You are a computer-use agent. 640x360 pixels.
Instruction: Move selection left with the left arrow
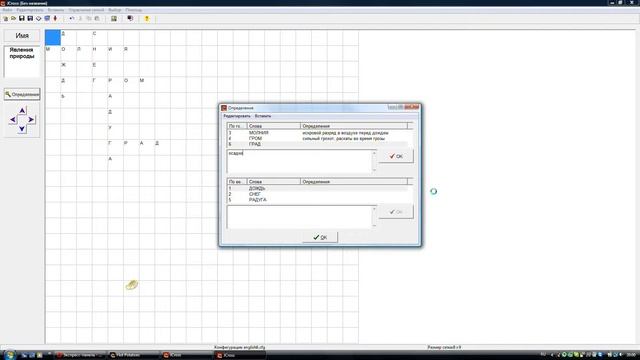coord(13,120)
